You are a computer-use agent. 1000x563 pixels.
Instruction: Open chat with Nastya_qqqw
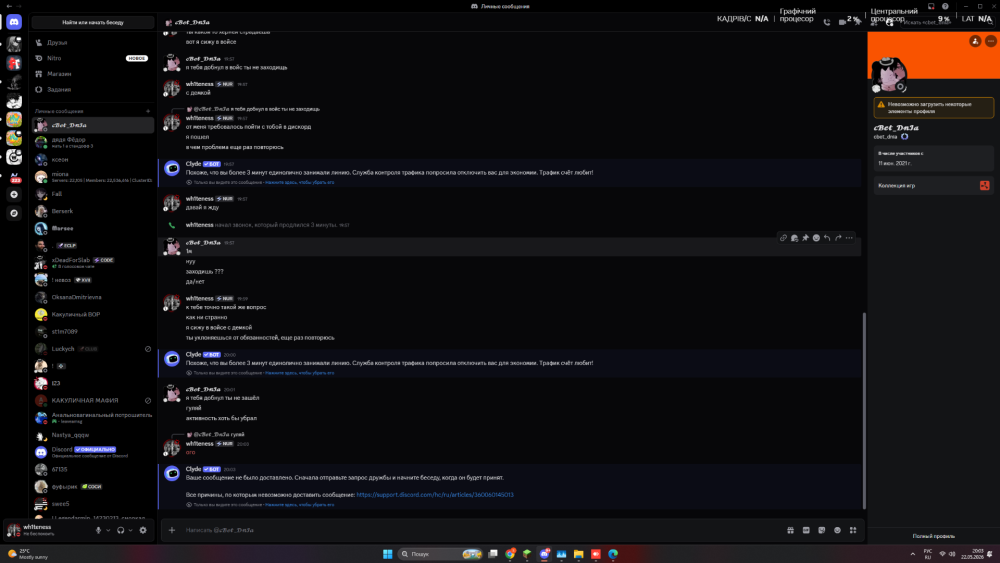tap(92, 435)
